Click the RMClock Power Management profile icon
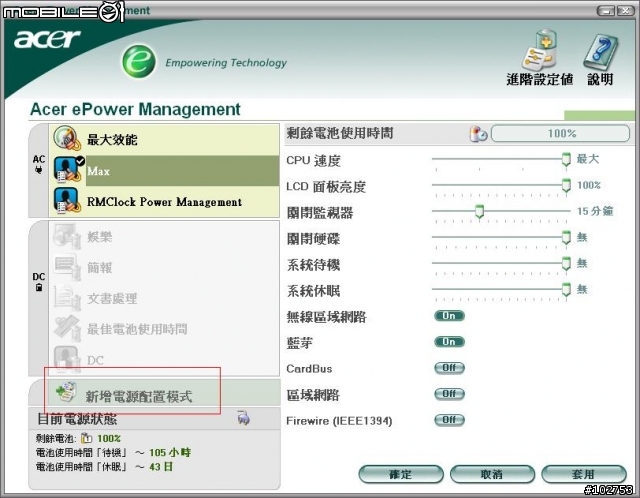Viewport: 640px width, 498px height. (66, 200)
